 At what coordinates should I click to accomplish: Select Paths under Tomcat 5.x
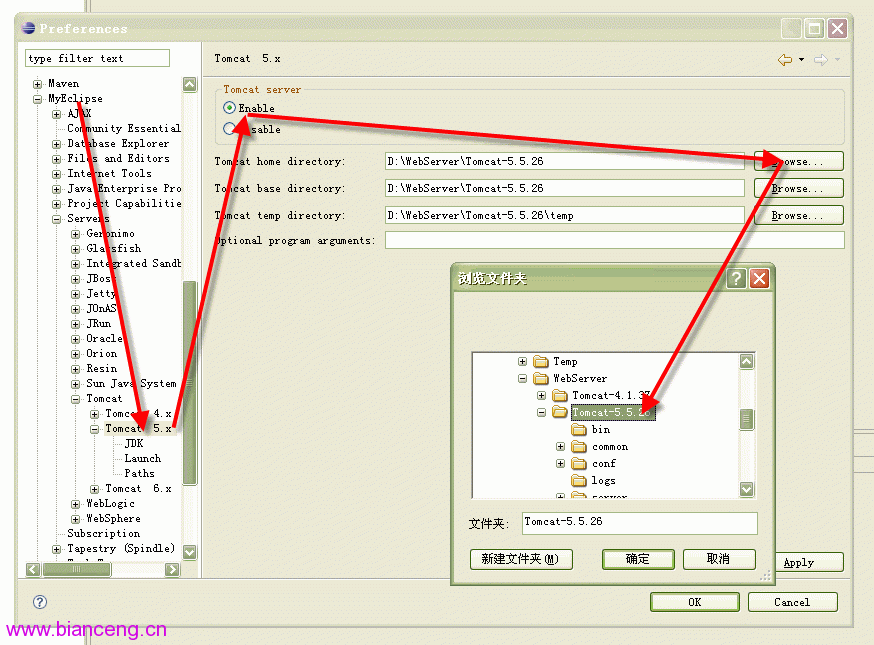click(x=139, y=474)
